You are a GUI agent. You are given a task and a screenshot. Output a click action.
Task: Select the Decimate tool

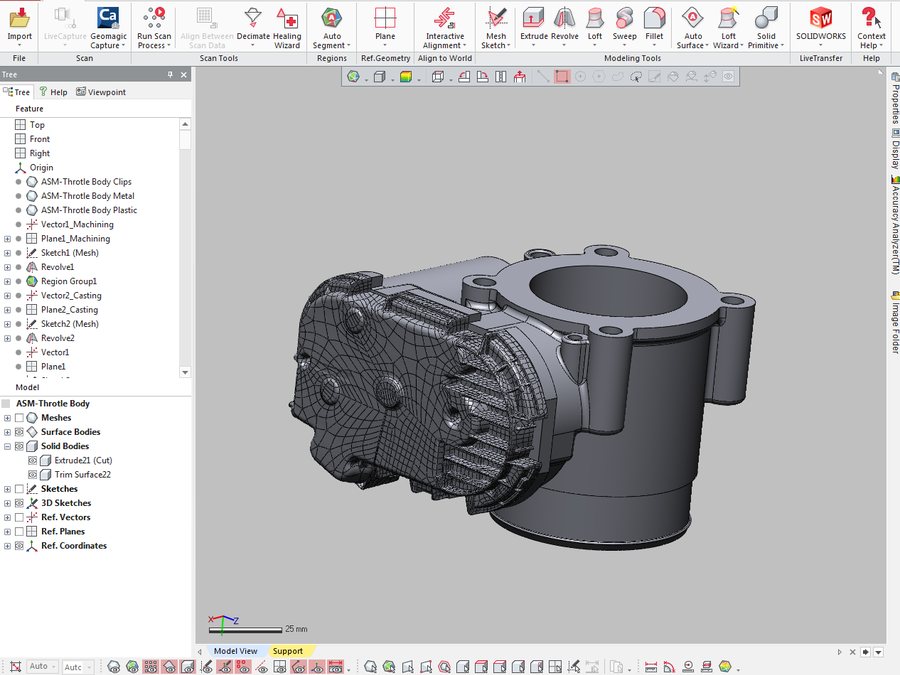pyautogui.click(x=253, y=25)
